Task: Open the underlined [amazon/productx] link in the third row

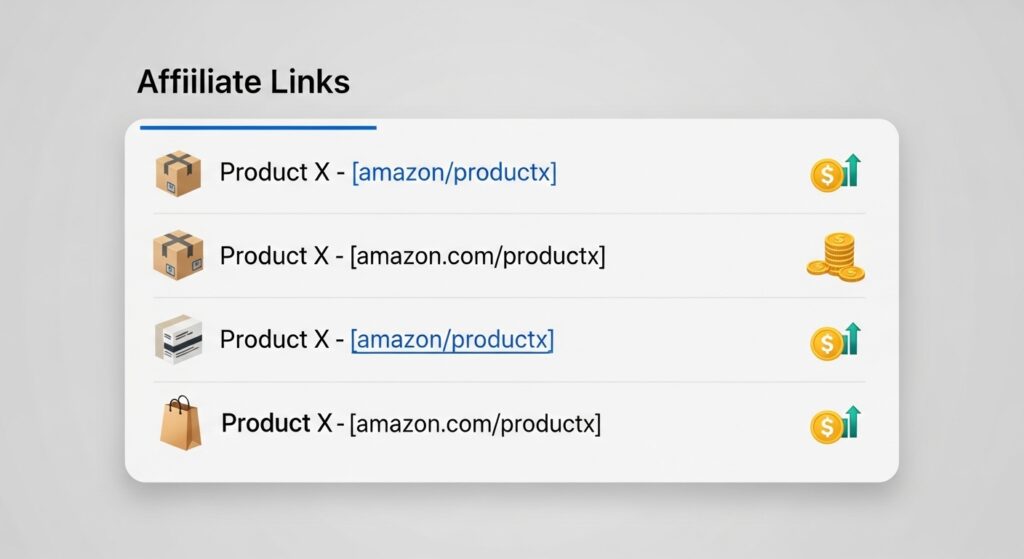Action: point(452,340)
